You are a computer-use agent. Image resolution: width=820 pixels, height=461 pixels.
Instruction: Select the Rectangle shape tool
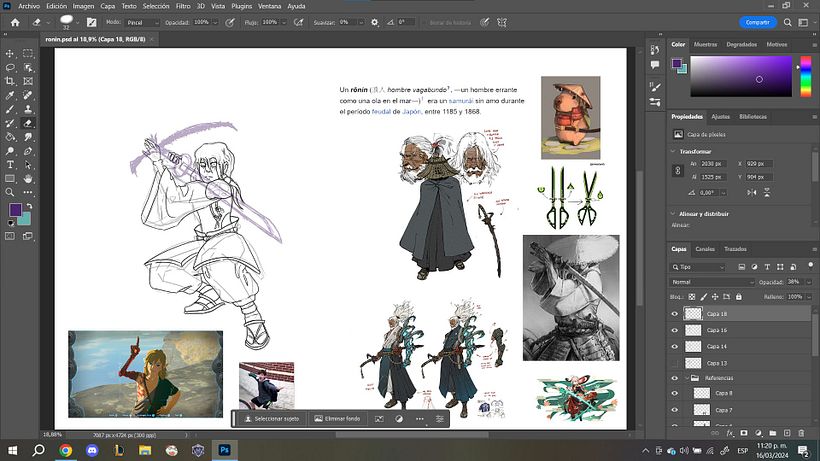(x=10, y=179)
